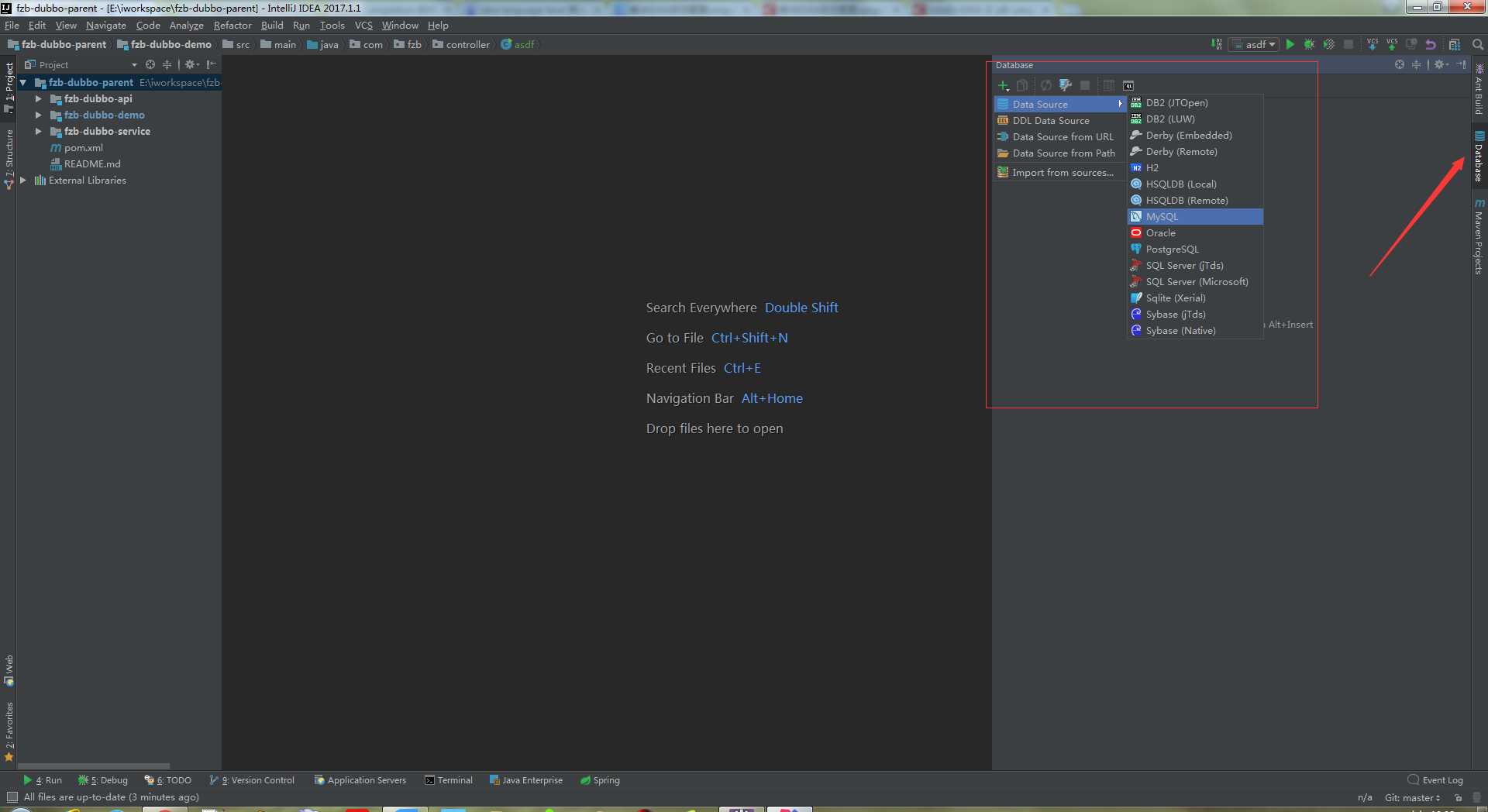Open the Ant Build side tab
Viewport: 1488px width, 812px height.
click(1479, 88)
